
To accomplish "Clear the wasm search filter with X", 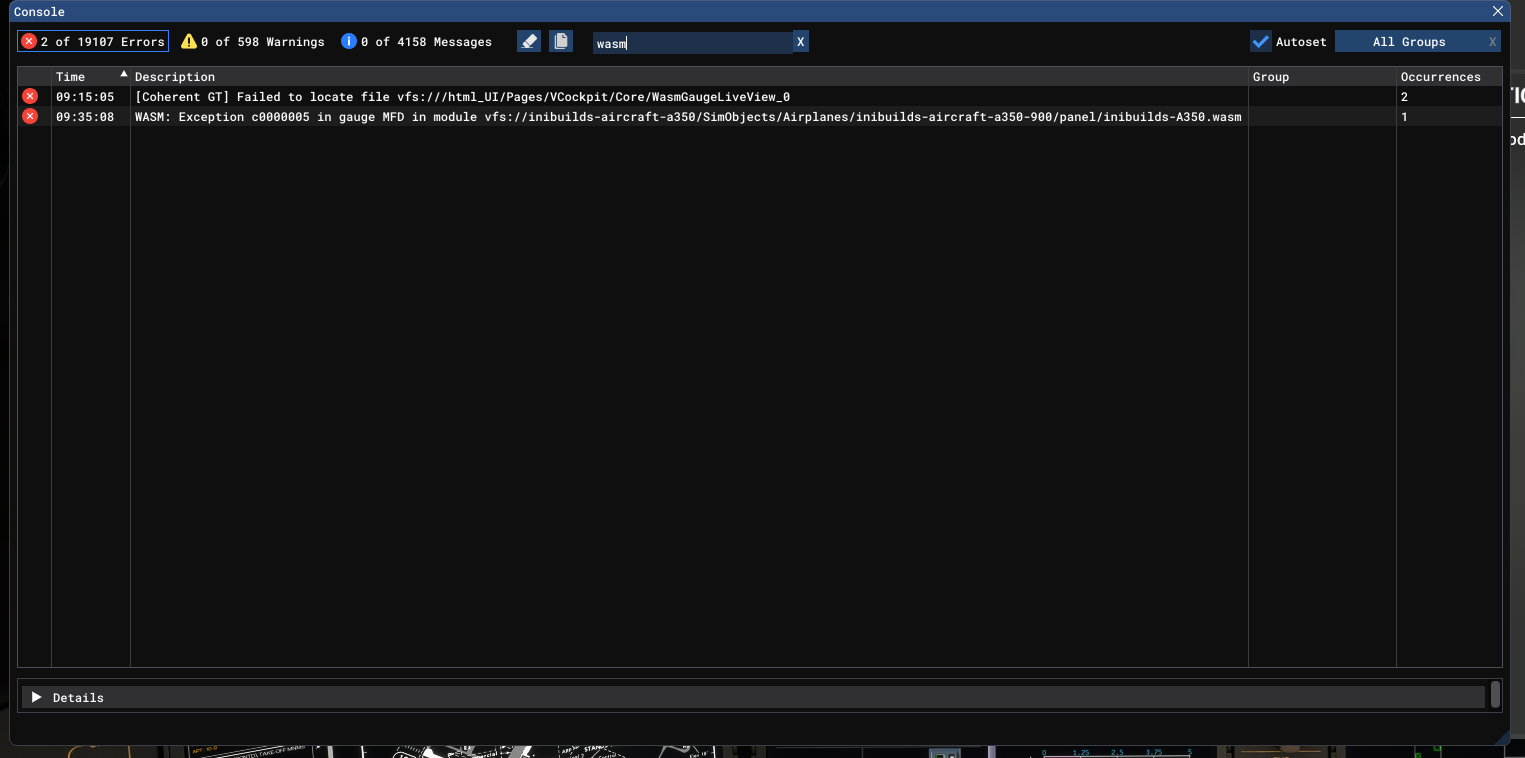I will [800, 42].
